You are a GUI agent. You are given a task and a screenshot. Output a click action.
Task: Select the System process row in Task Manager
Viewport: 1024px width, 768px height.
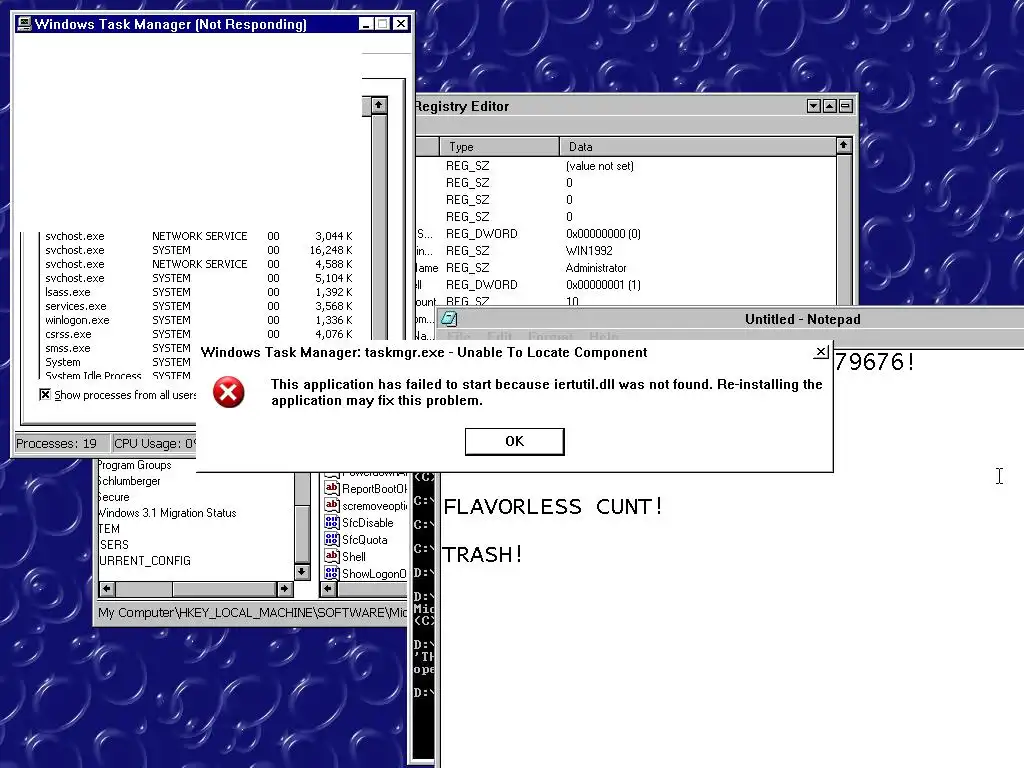120,362
